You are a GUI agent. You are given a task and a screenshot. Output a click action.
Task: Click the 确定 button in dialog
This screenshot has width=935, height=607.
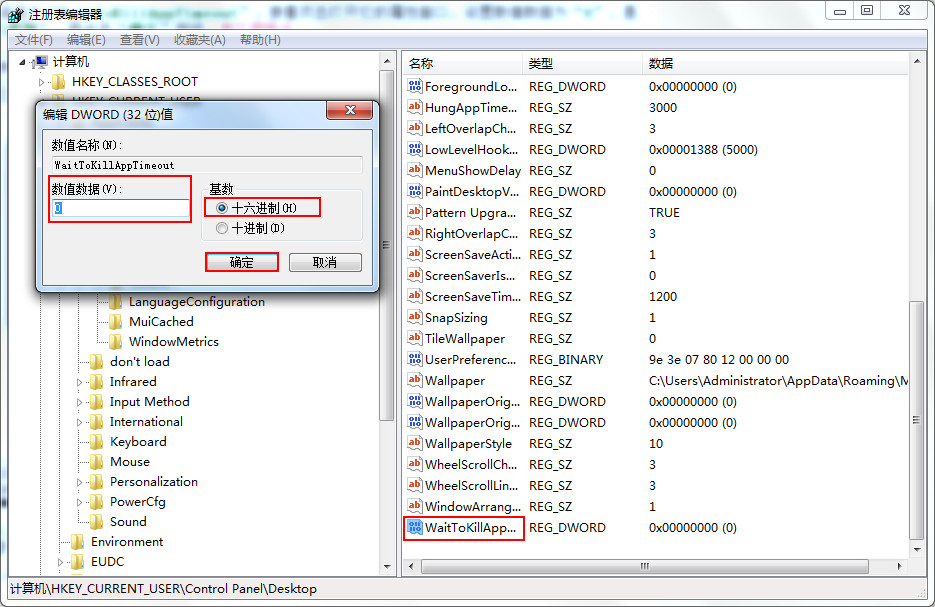coord(241,262)
